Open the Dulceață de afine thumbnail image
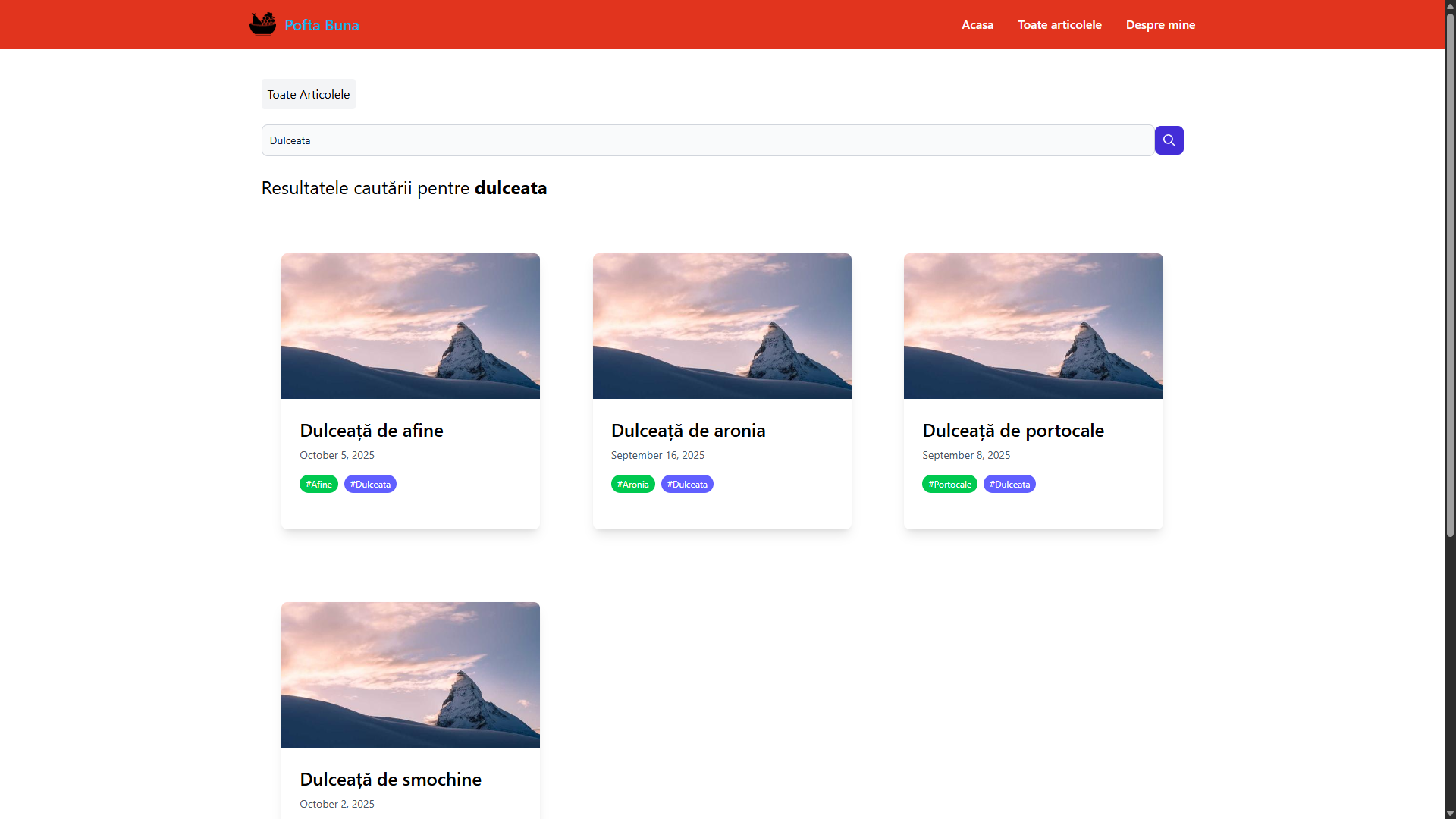 pyautogui.click(x=410, y=326)
